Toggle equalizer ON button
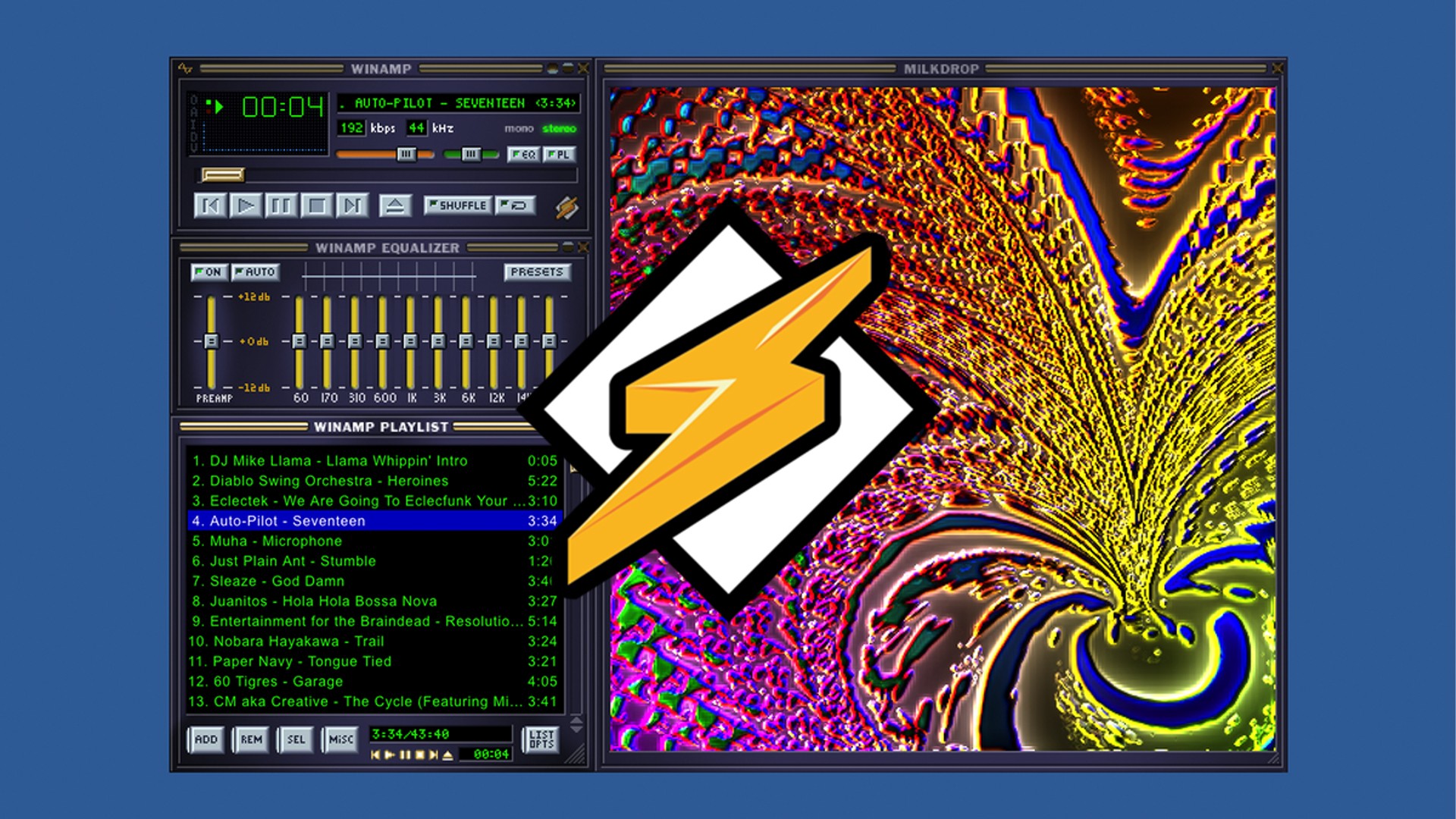Screen dimensions: 1456x819 [x=209, y=272]
